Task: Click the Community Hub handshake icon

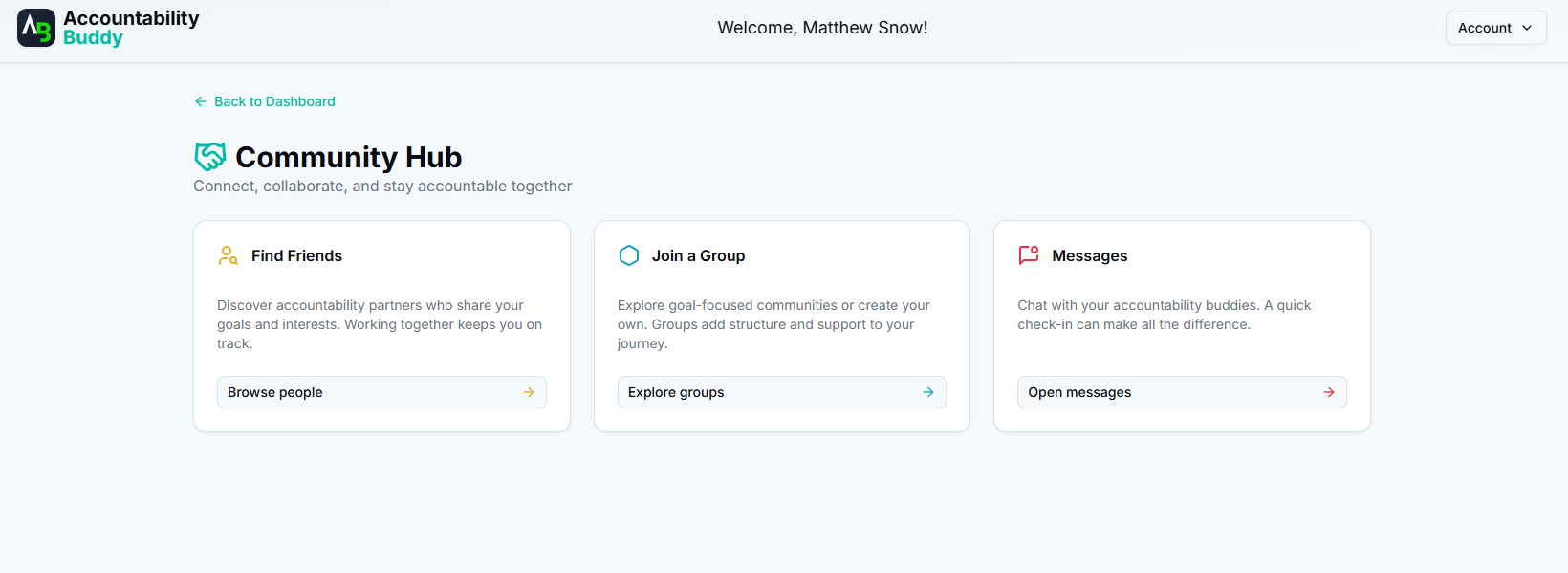Action: (210, 156)
